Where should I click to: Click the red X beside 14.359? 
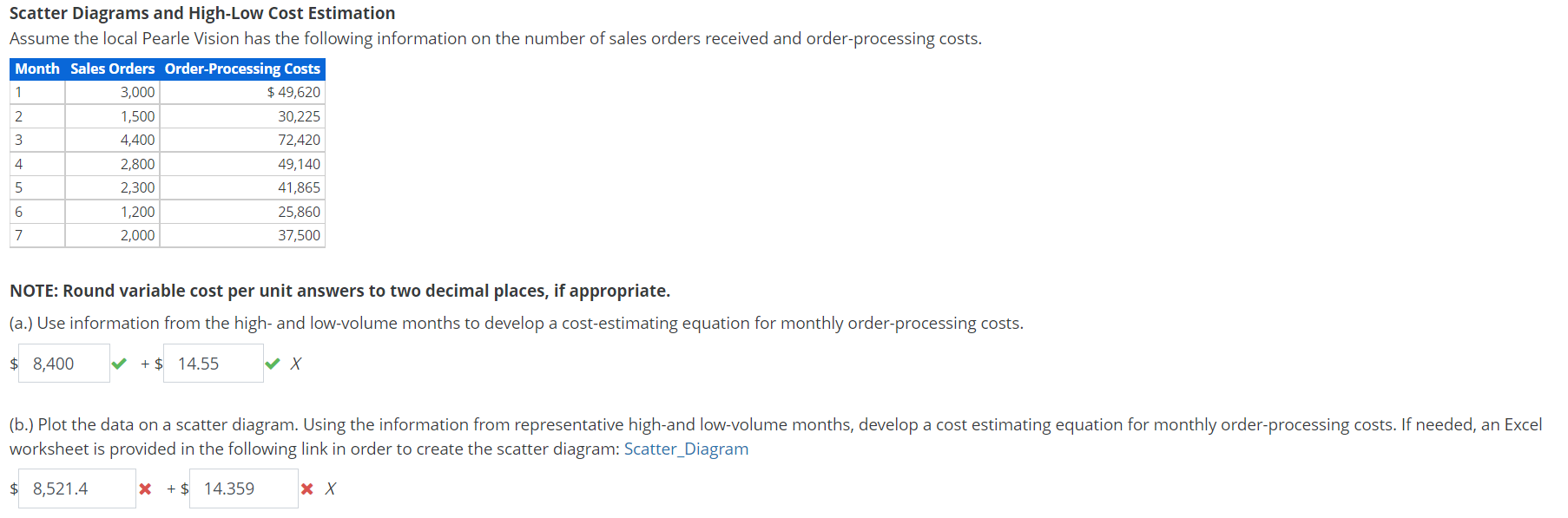[x=306, y=488]
